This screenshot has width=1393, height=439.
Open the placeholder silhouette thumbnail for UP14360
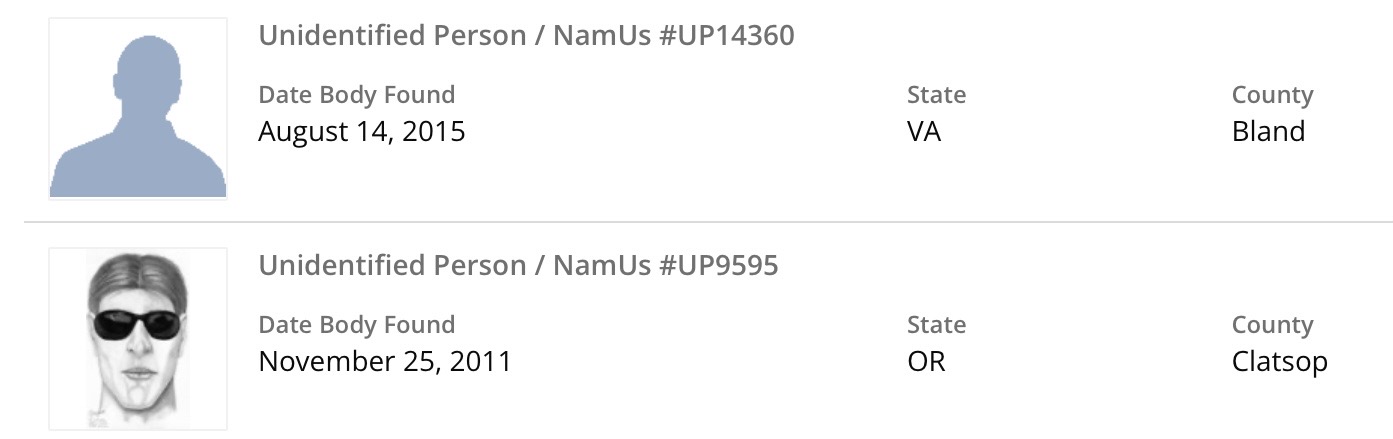[138, 109]
